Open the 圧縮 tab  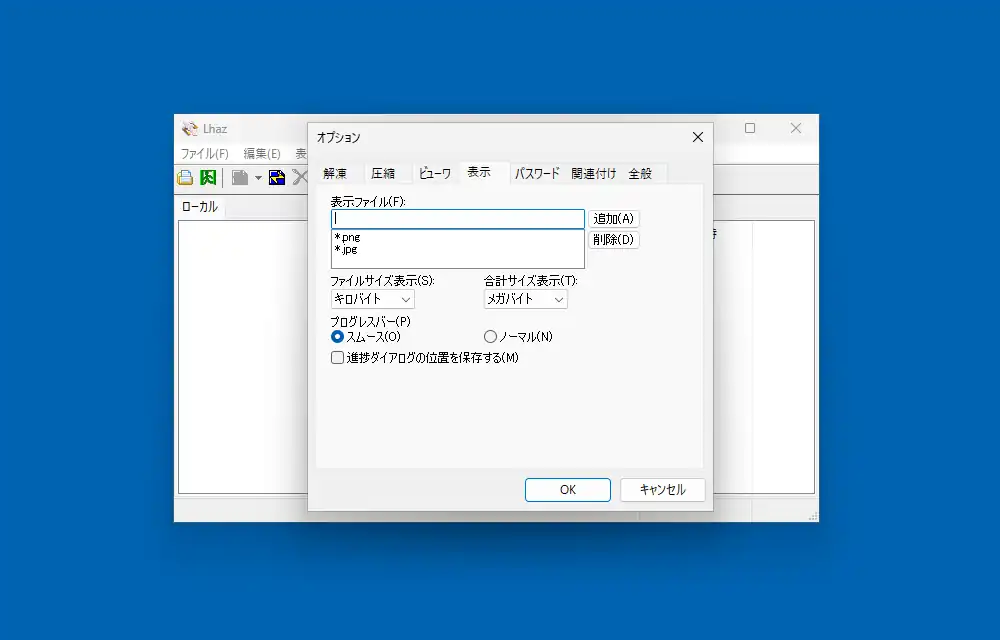(x=383, y=173)
